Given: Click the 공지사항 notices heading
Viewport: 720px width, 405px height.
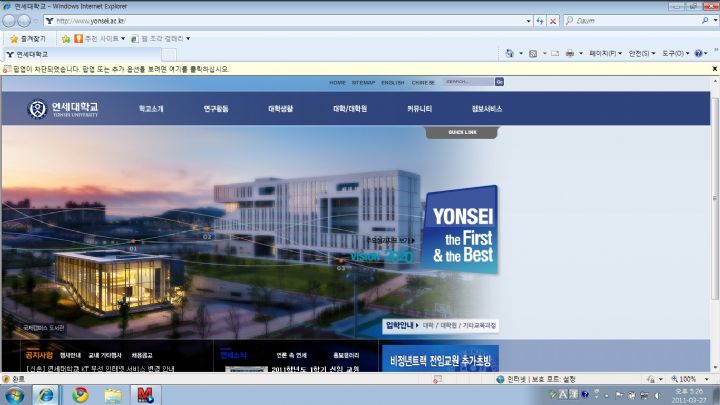Looking at the screenshot, I should (x=39, y=355).
